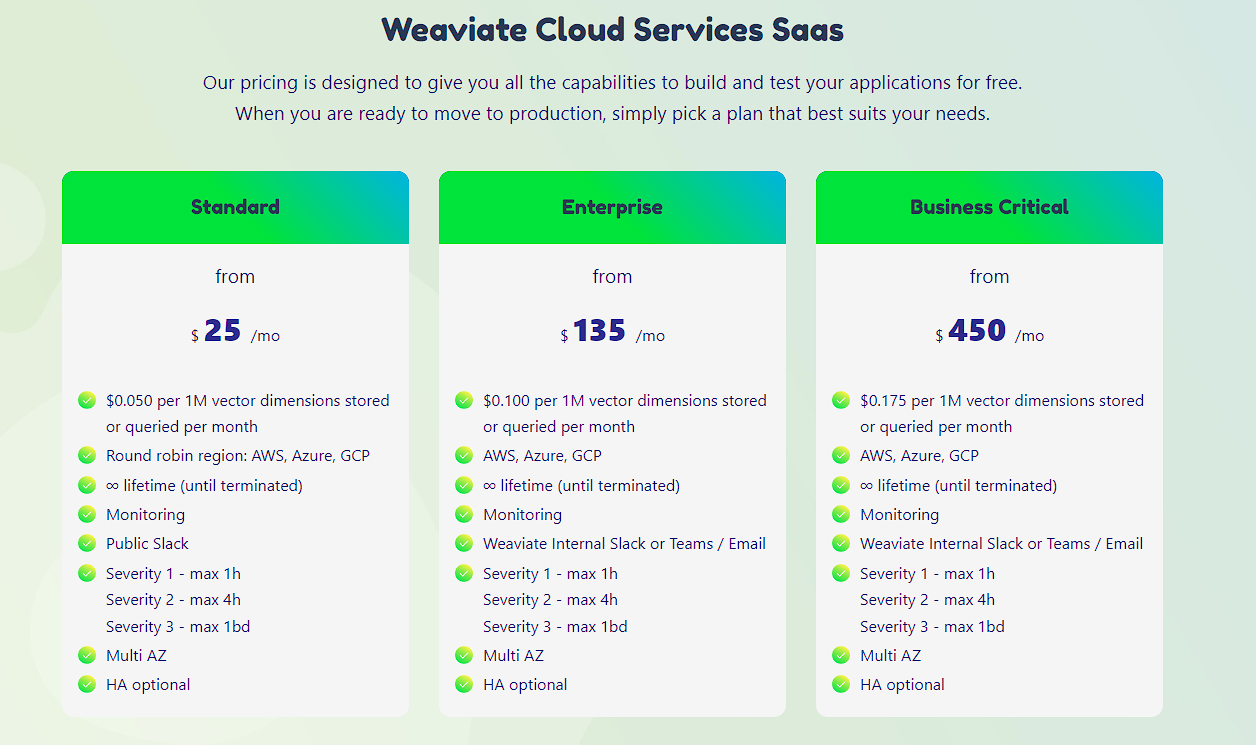Viewport: 1256px width, 745px height.
Task: Click the checkmark beside Enterprise's $0.100 per 1M vector line
Action: (464, 400)
